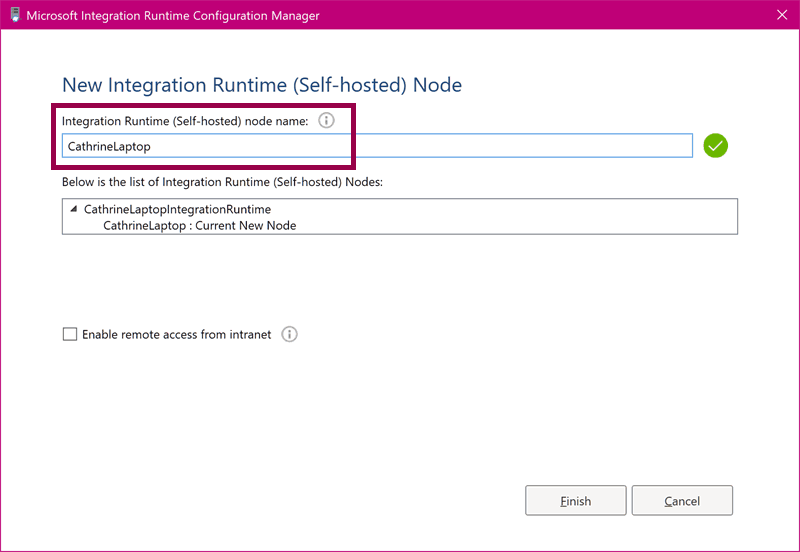
Task: Click info icon next to remote access option
Action: click(289, 335)
